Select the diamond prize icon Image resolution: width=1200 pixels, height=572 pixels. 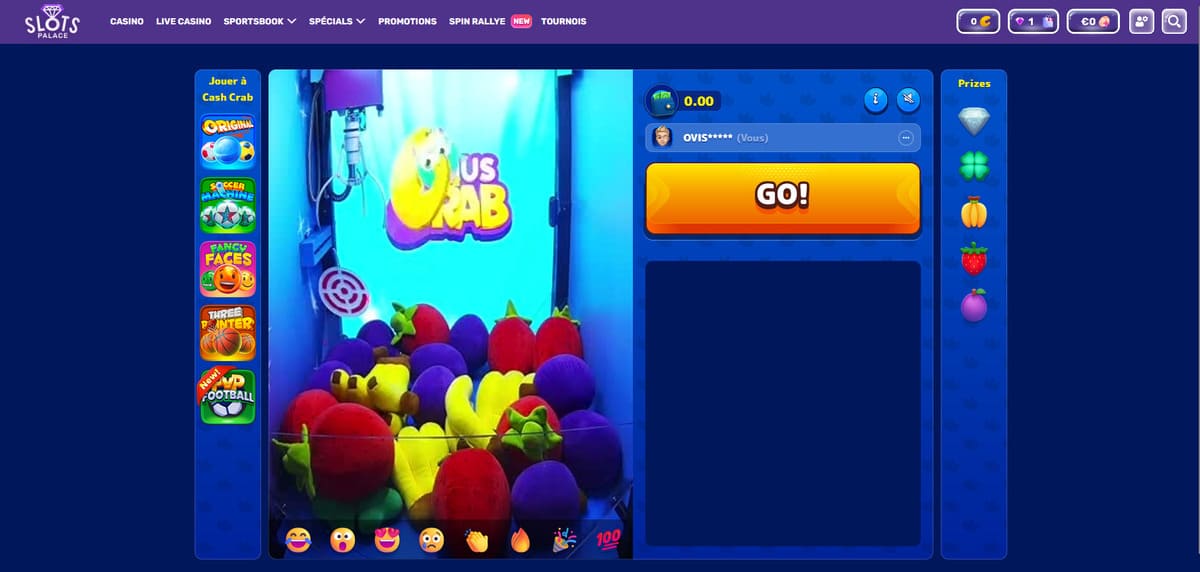(x=974, y=121)
